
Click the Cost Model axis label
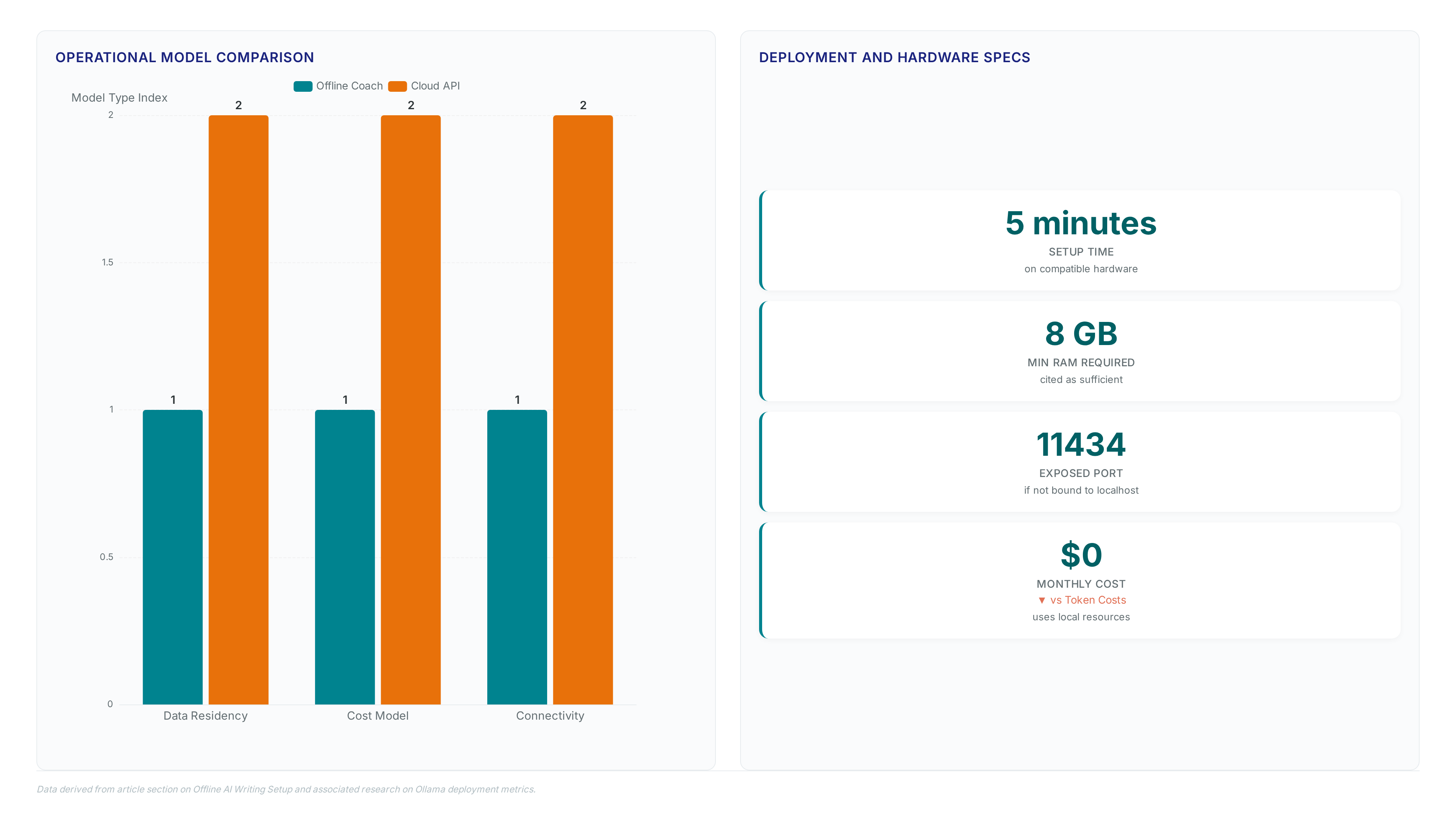(x=378, y=715)
